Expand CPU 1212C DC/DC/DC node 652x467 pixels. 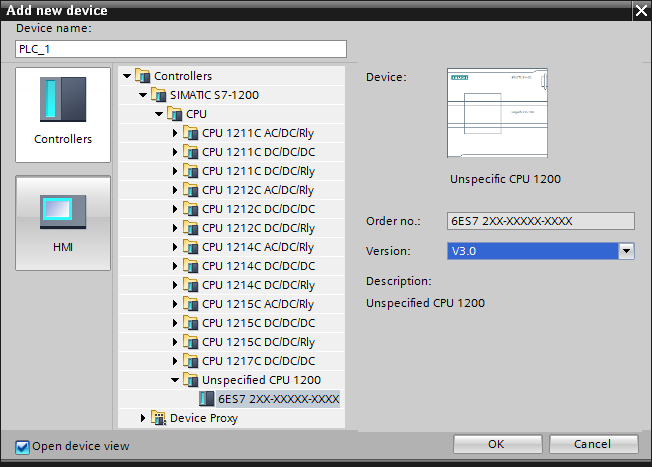175,209
